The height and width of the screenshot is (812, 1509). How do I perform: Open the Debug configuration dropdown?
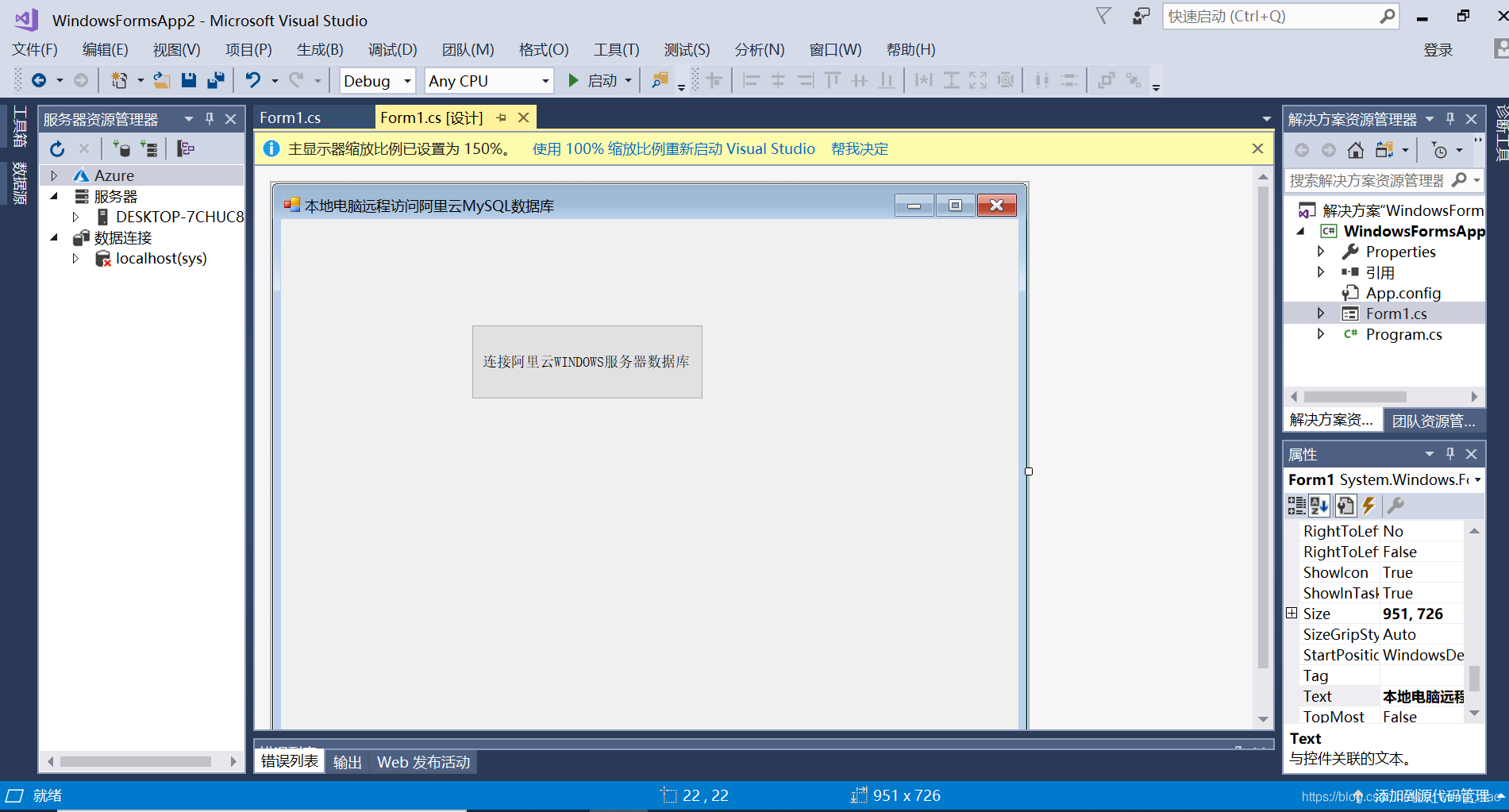407,81
